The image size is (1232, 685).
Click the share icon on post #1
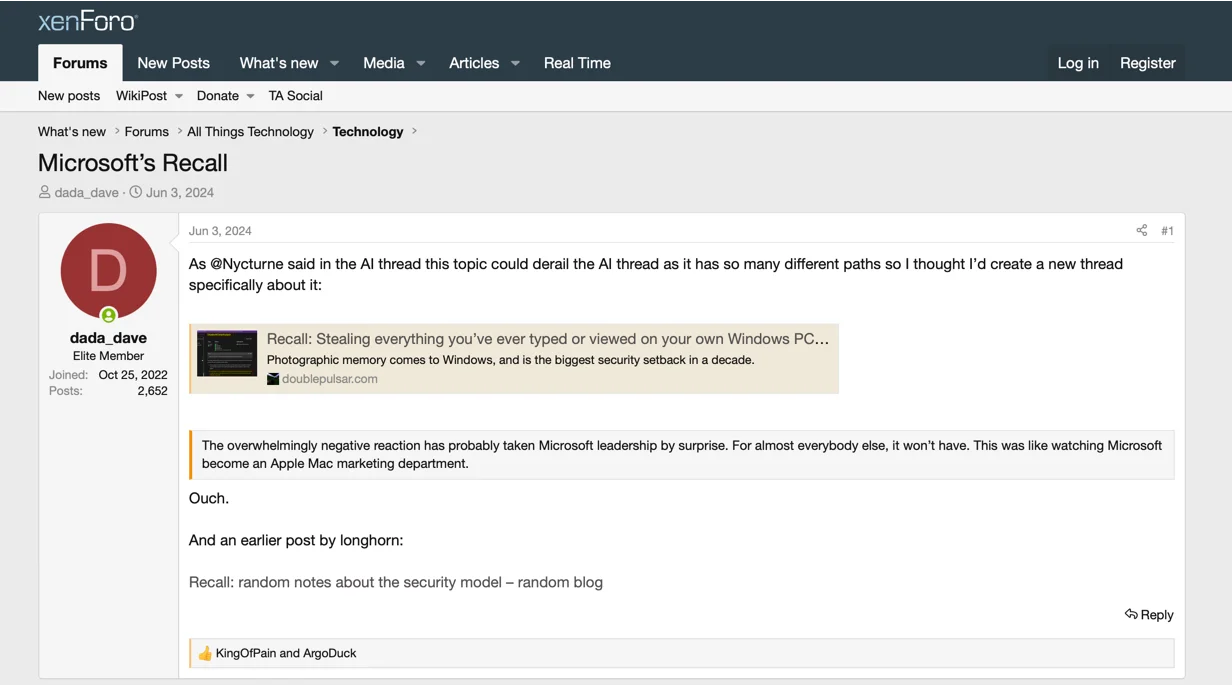(1141, 231)
